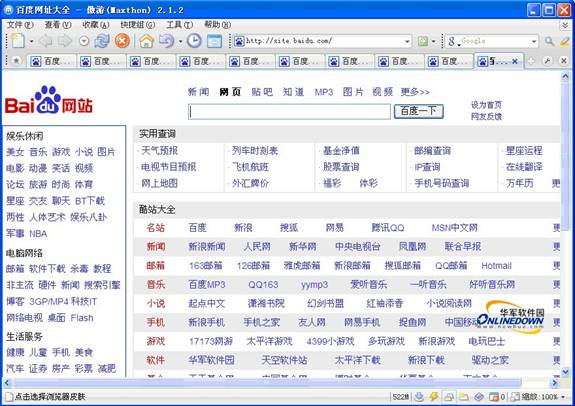Click the Full Screen window icon
The image size is (575, 406).
pos(215,41)
